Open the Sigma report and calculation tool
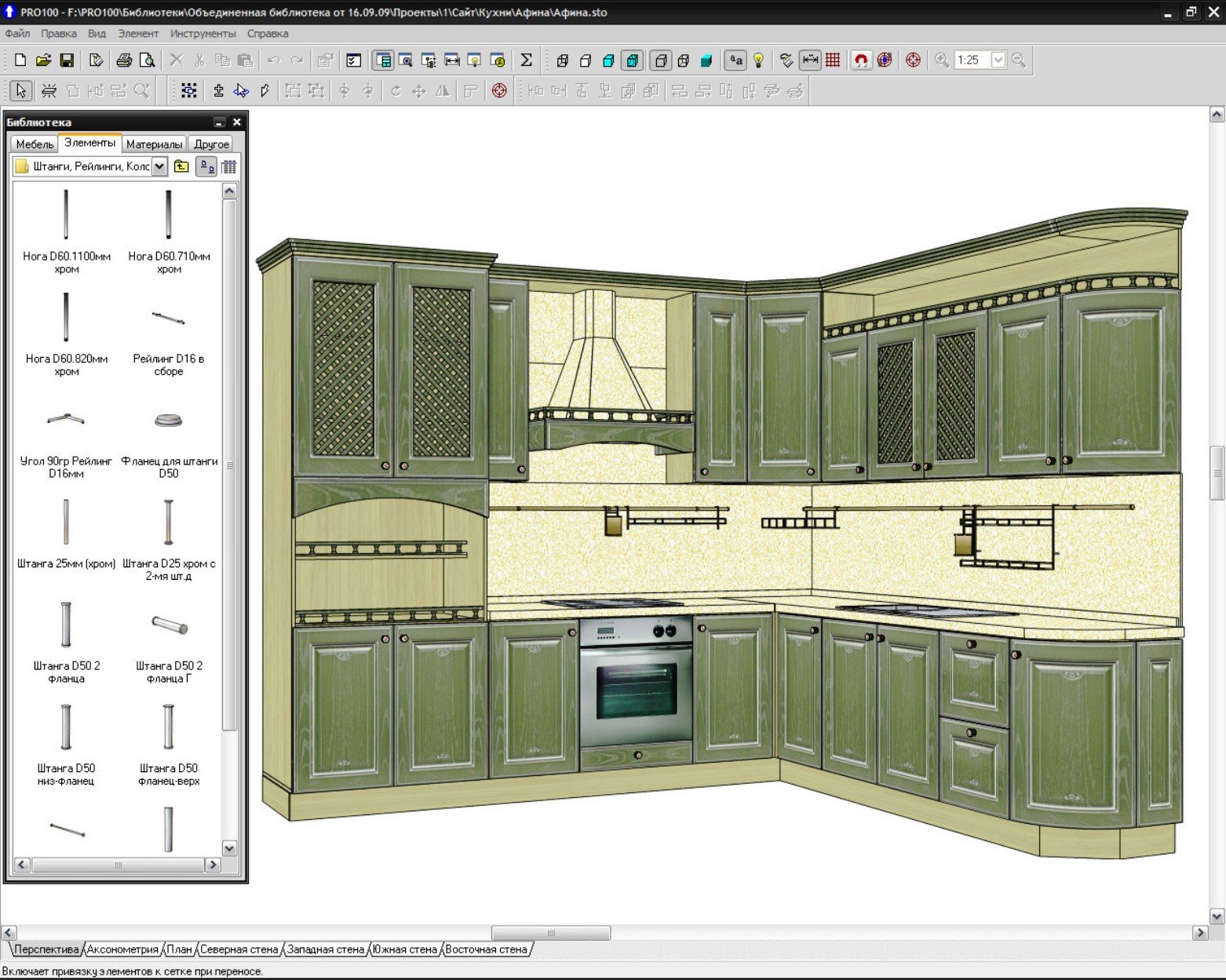 (x=526, y=60)
